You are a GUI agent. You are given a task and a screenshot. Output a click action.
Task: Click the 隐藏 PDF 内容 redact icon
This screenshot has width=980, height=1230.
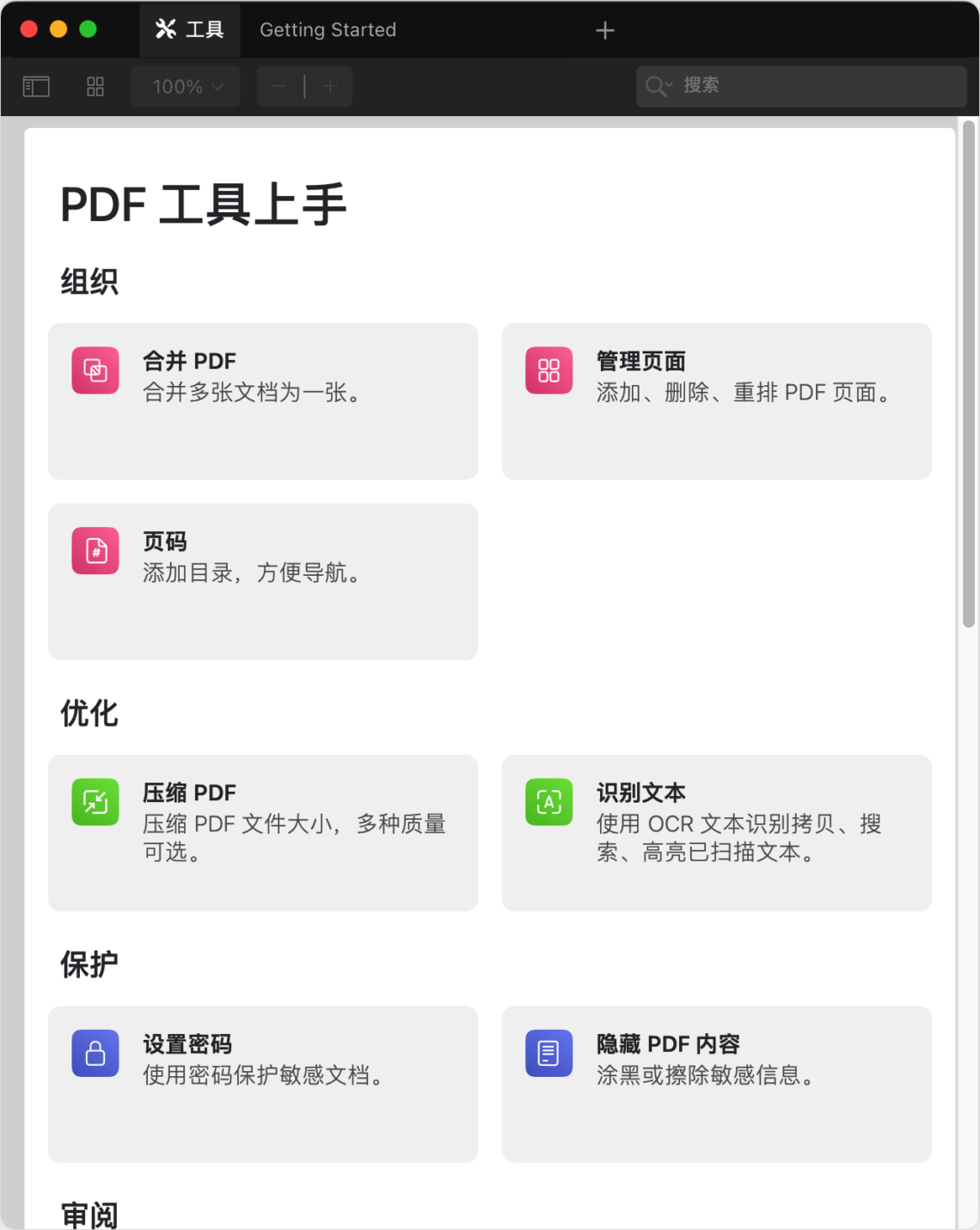(x=548, y=1053)
